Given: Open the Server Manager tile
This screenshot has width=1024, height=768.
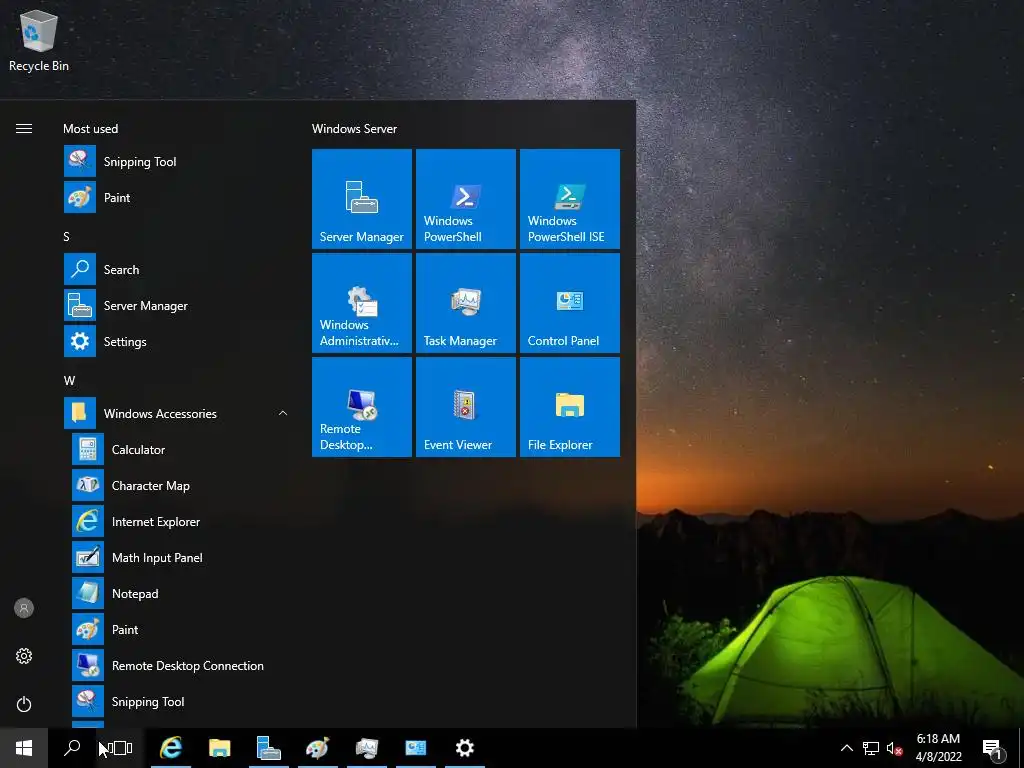Looking at the screenshot, I should tap(362, 199).
